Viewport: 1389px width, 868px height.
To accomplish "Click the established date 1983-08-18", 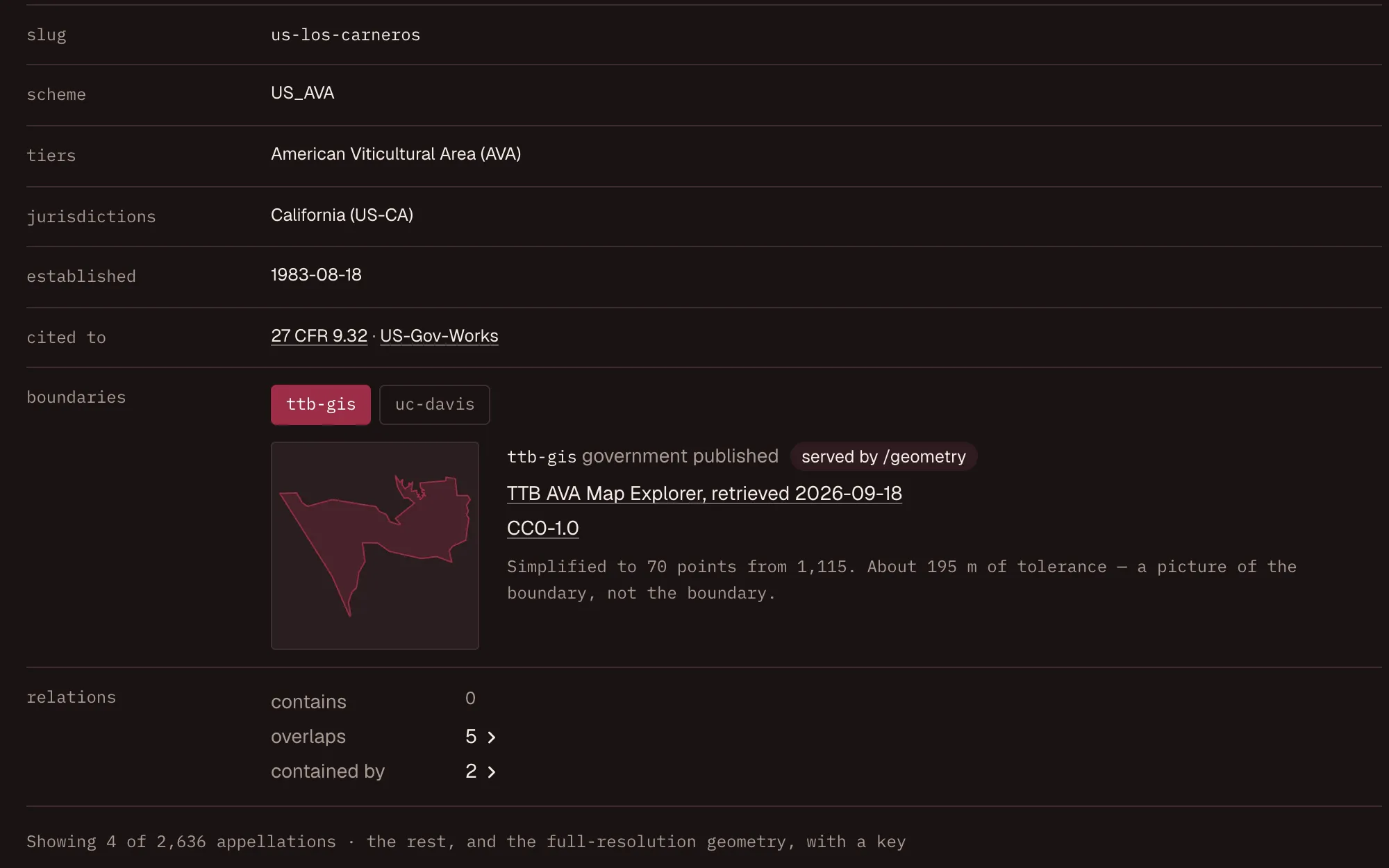I will point(316,275).
